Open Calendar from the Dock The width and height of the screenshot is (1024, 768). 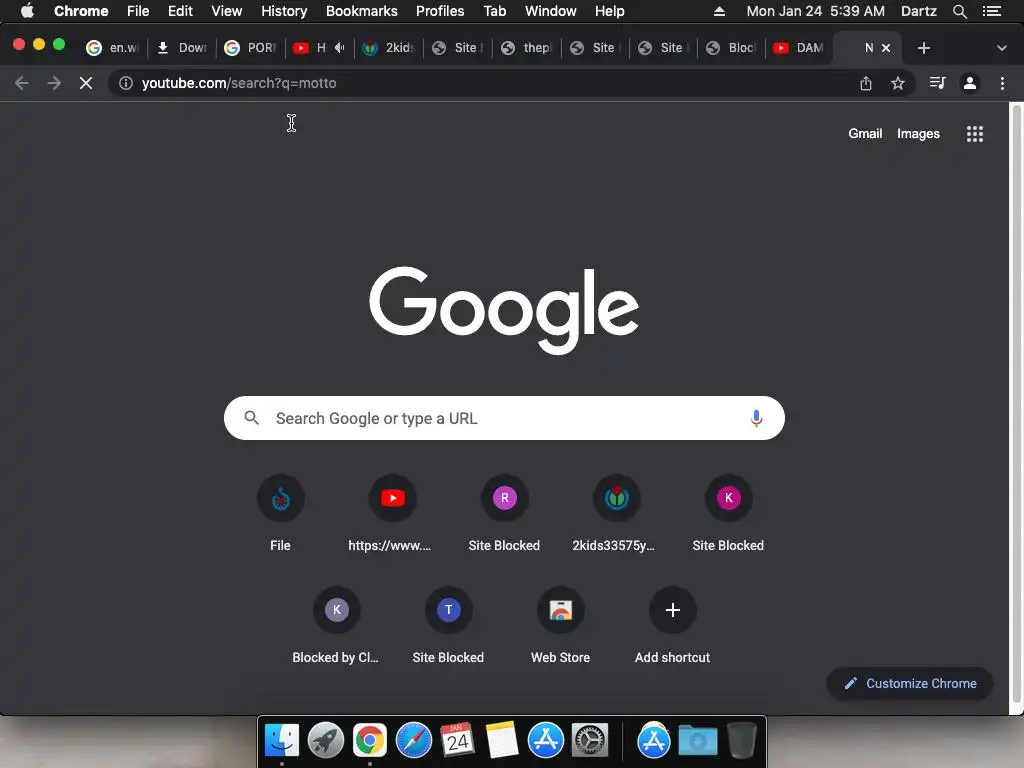pyautogui.click(x=457, y=741)
